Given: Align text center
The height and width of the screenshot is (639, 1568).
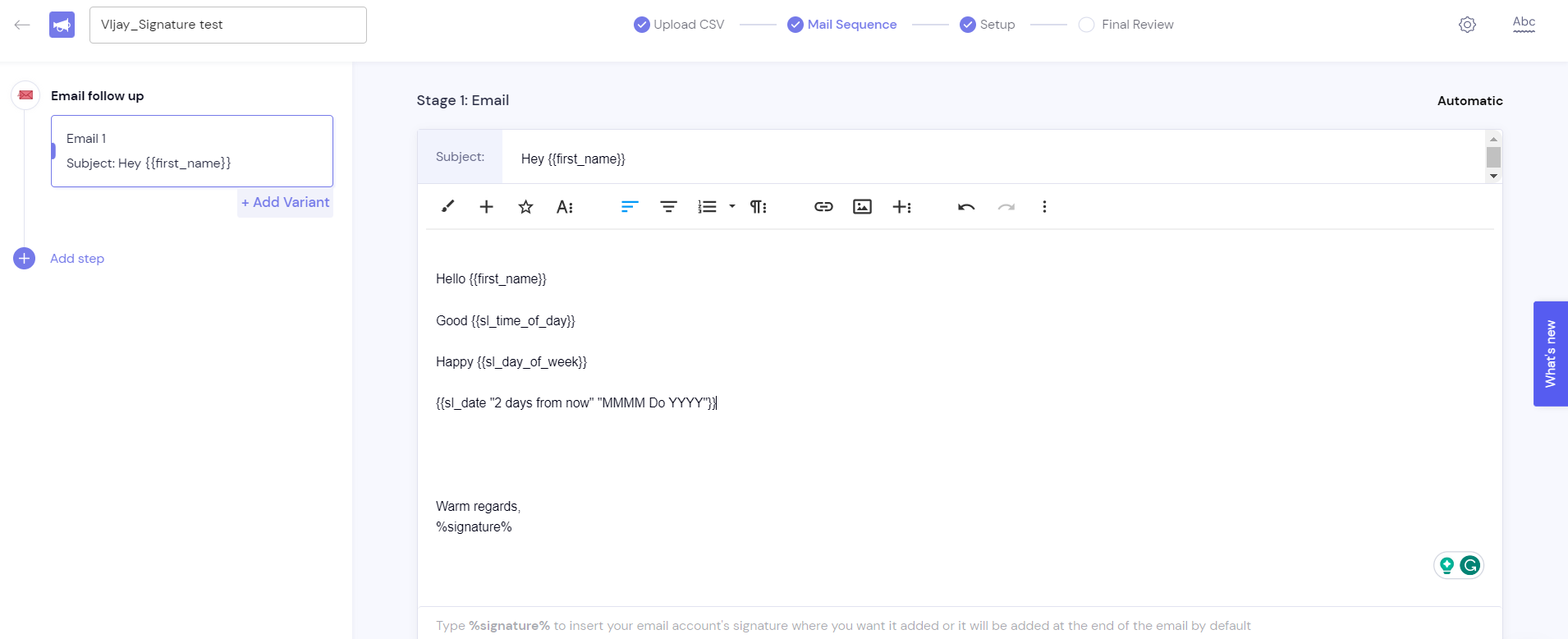Looking at the screenshot, I should click(x=669, y=207).
